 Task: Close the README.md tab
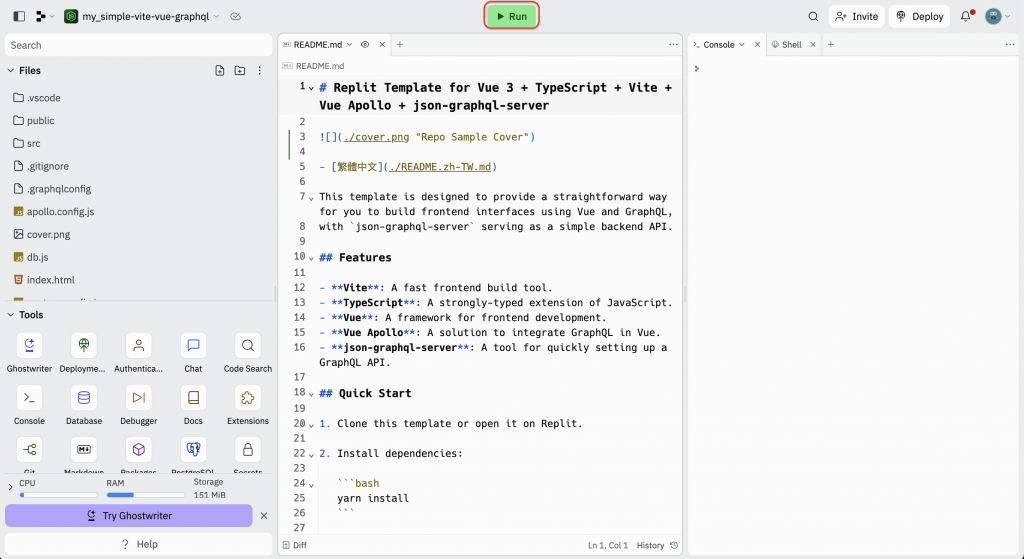pyautogui.click(x=382, y=44)
